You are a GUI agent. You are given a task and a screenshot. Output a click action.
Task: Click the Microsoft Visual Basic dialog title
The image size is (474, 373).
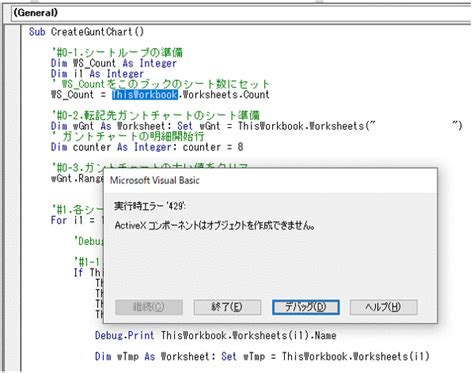155,180
